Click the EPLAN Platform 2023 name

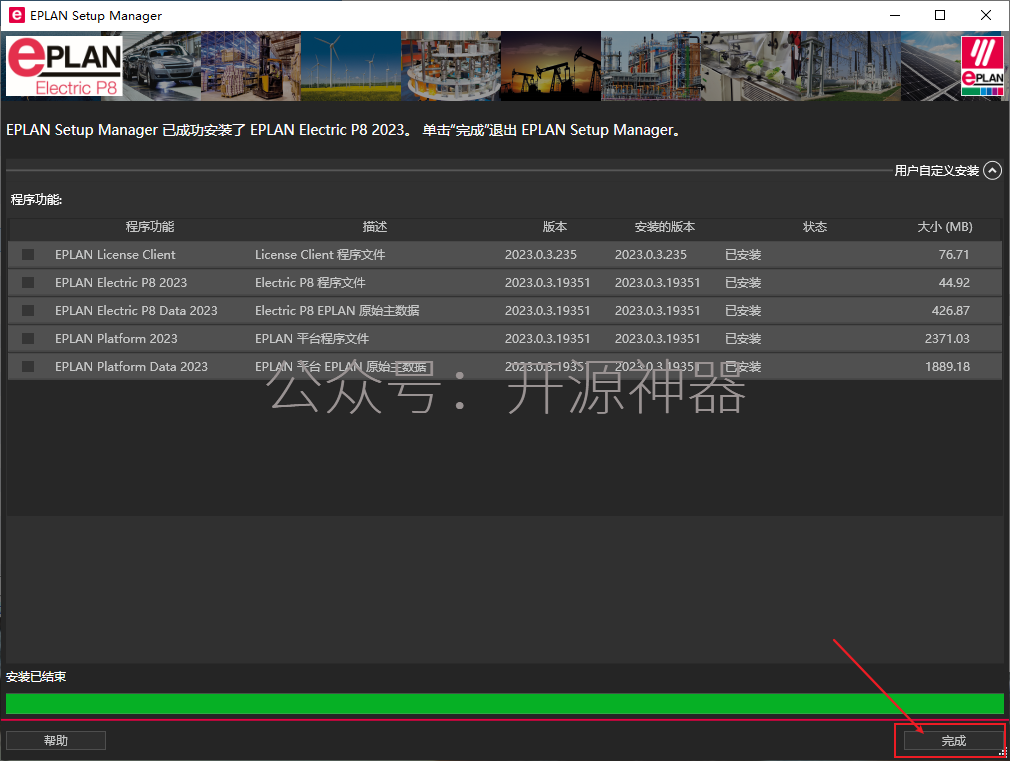[x=116, y=338]
